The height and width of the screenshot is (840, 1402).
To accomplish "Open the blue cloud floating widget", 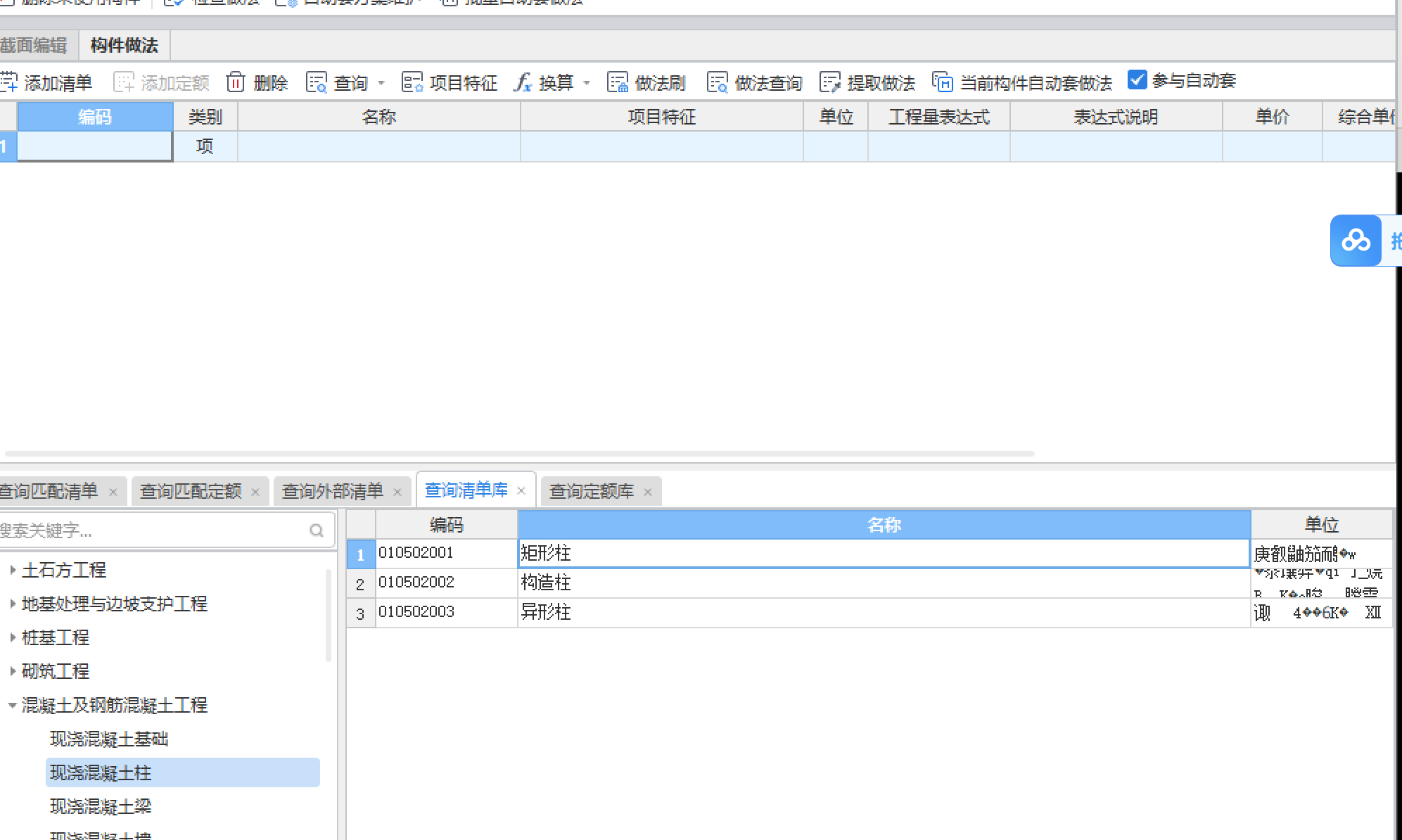I will point(1356,241).
